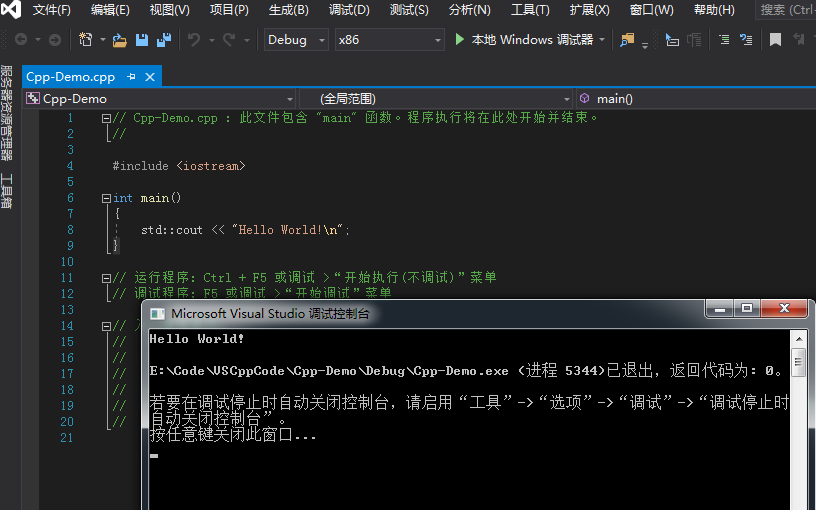The height and width of the screenshot is (510, 816).
Task: Collapse the comment block at line 11
Action: pyautogui.click(x=106, y=278)
